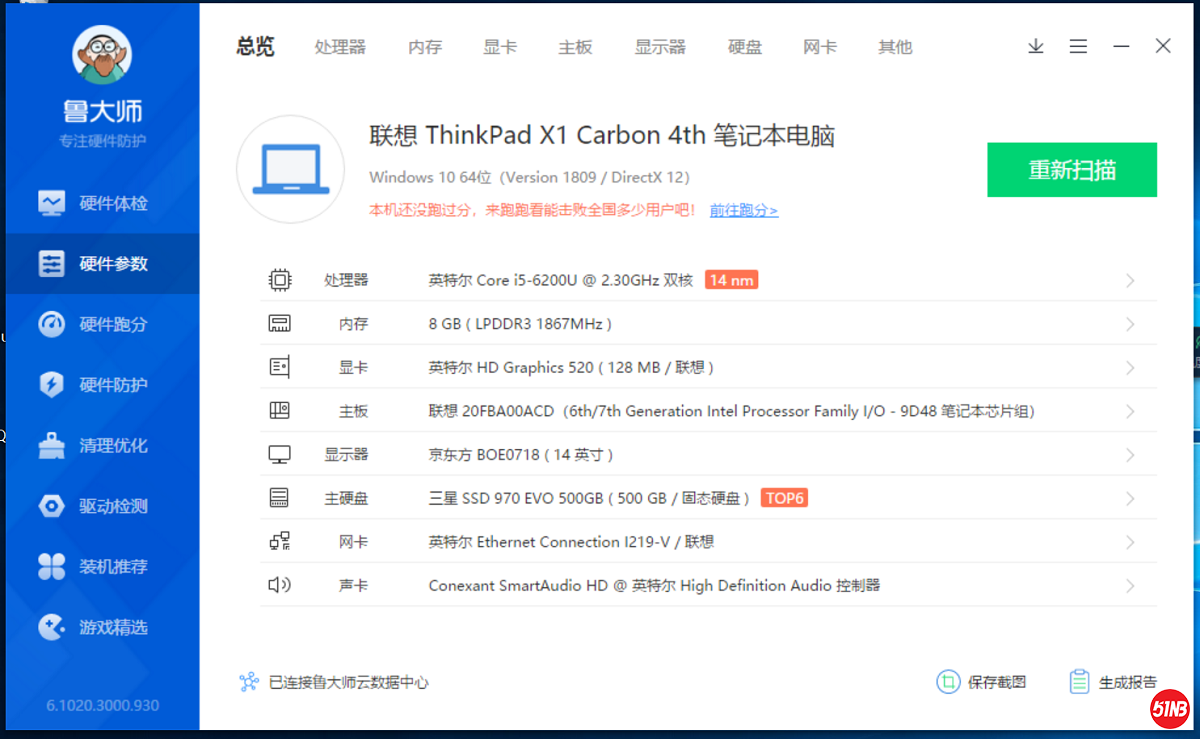Select the 硬件跑分 benchmark gauge icon
This screenshot has height=739, width=1200.
point(51,324)
